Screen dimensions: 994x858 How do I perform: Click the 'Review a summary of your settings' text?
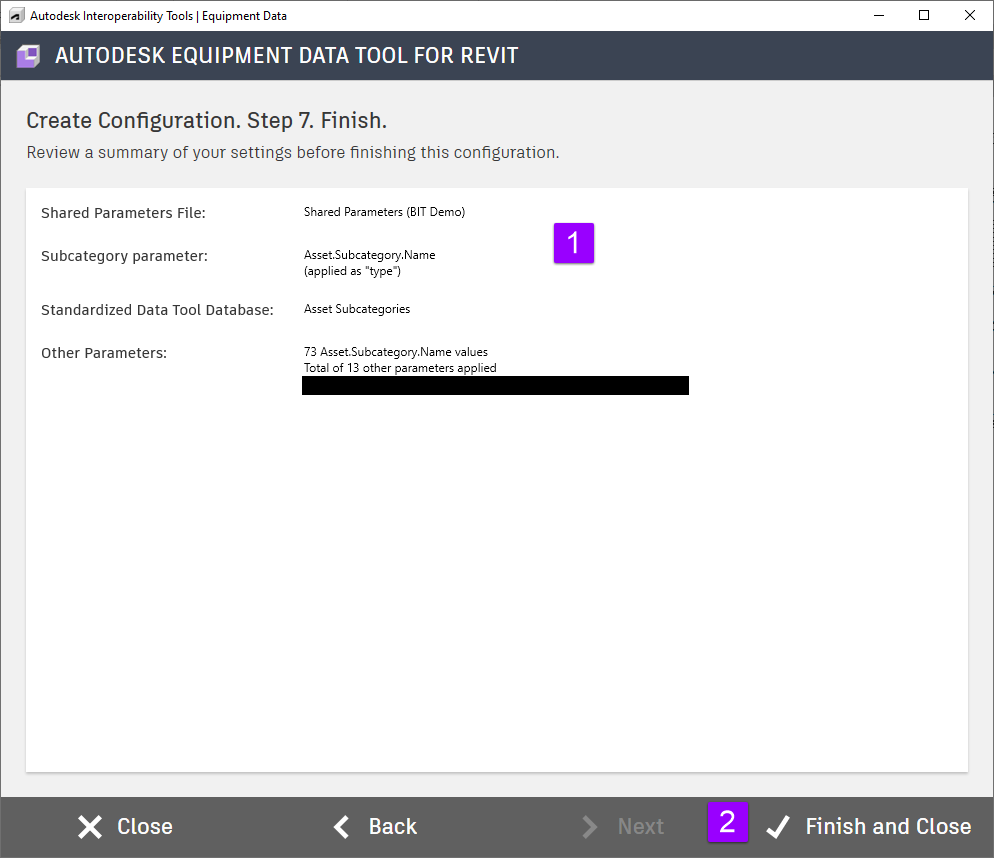[293, 153]
